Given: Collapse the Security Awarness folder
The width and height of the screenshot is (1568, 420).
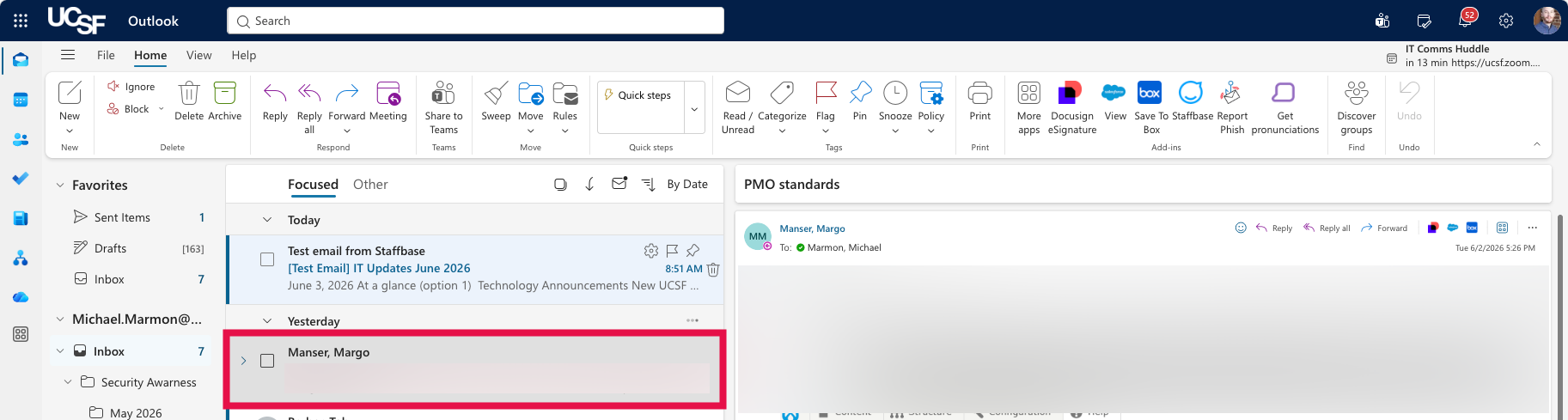Looking at the screenshot, I should 68,382.
